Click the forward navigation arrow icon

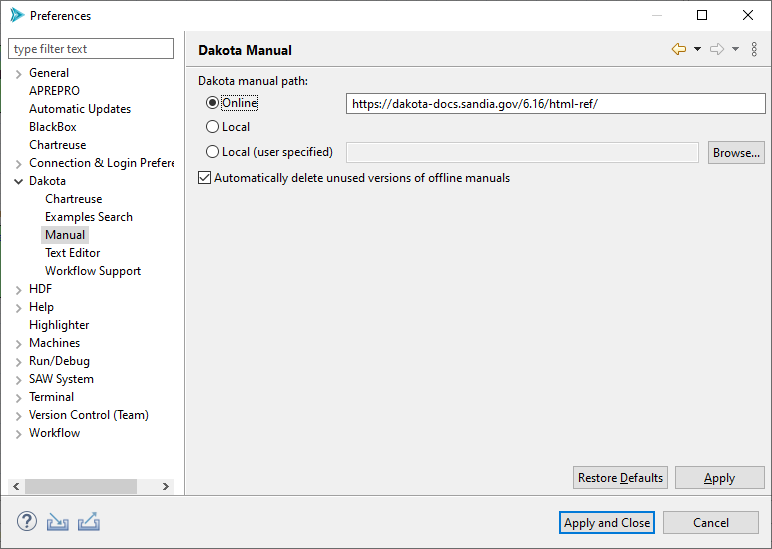[716, 49]
